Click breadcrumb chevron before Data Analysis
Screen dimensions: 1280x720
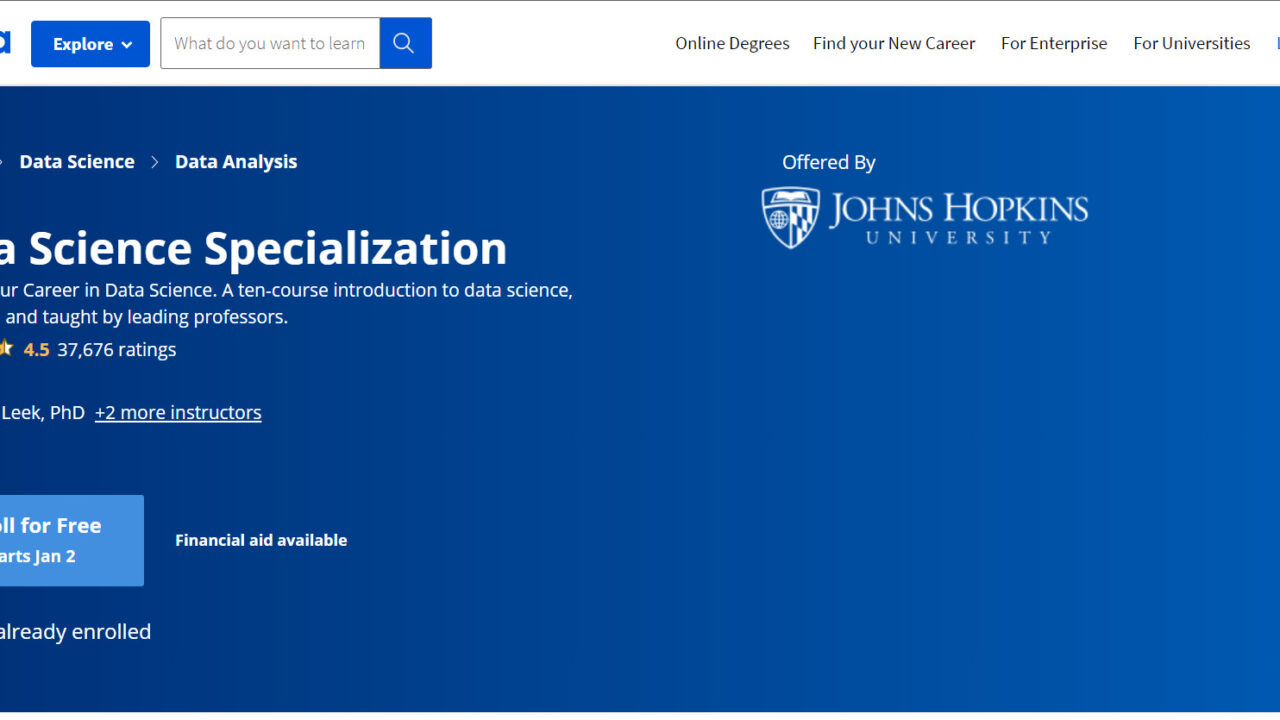(155, 162)
